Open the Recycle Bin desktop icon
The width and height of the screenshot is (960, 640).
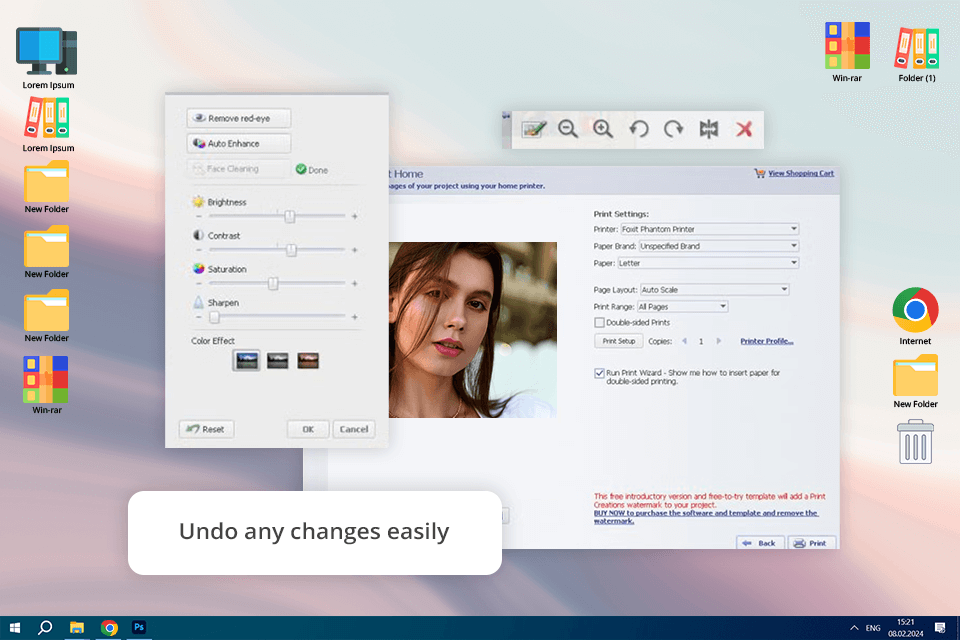(915, 442)
